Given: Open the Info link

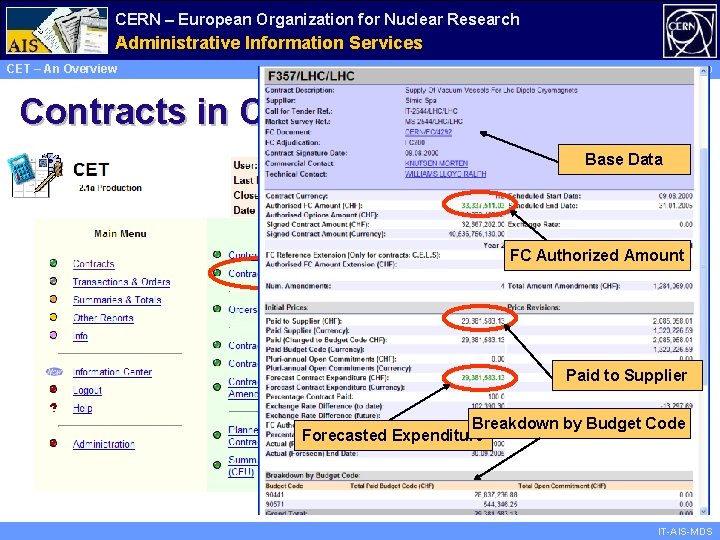Looking at the screenshot, I should [80, 336].
